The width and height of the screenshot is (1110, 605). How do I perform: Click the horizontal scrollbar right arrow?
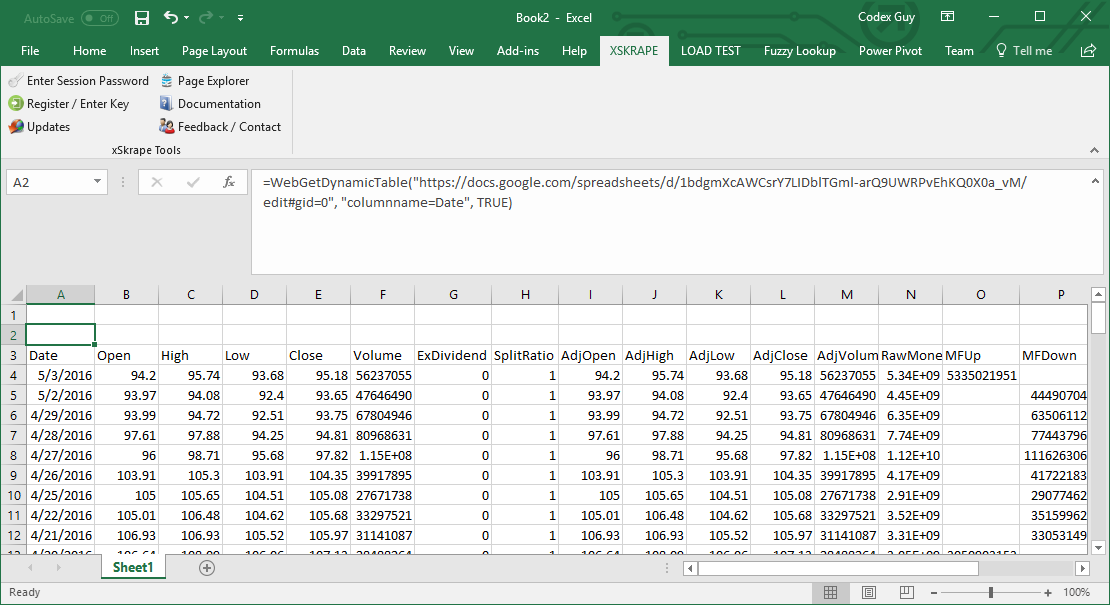(1082, 568)
